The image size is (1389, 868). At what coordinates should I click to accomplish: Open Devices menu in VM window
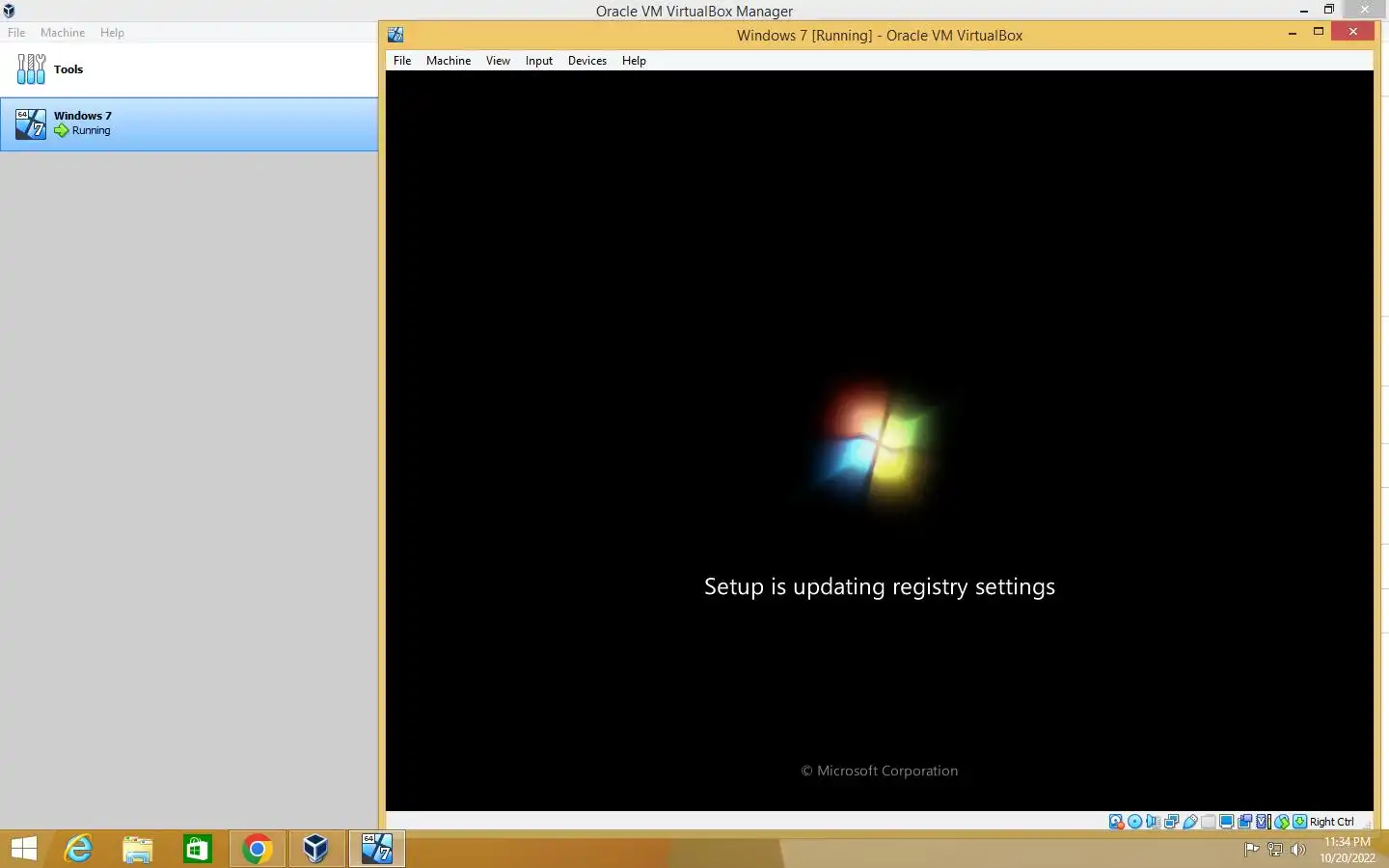coord(587,60)
